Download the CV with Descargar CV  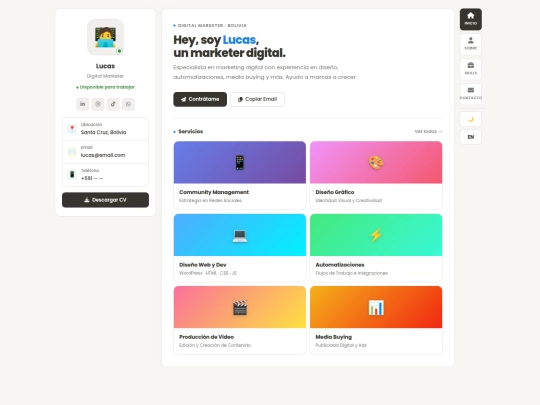(x=105, y=200)
